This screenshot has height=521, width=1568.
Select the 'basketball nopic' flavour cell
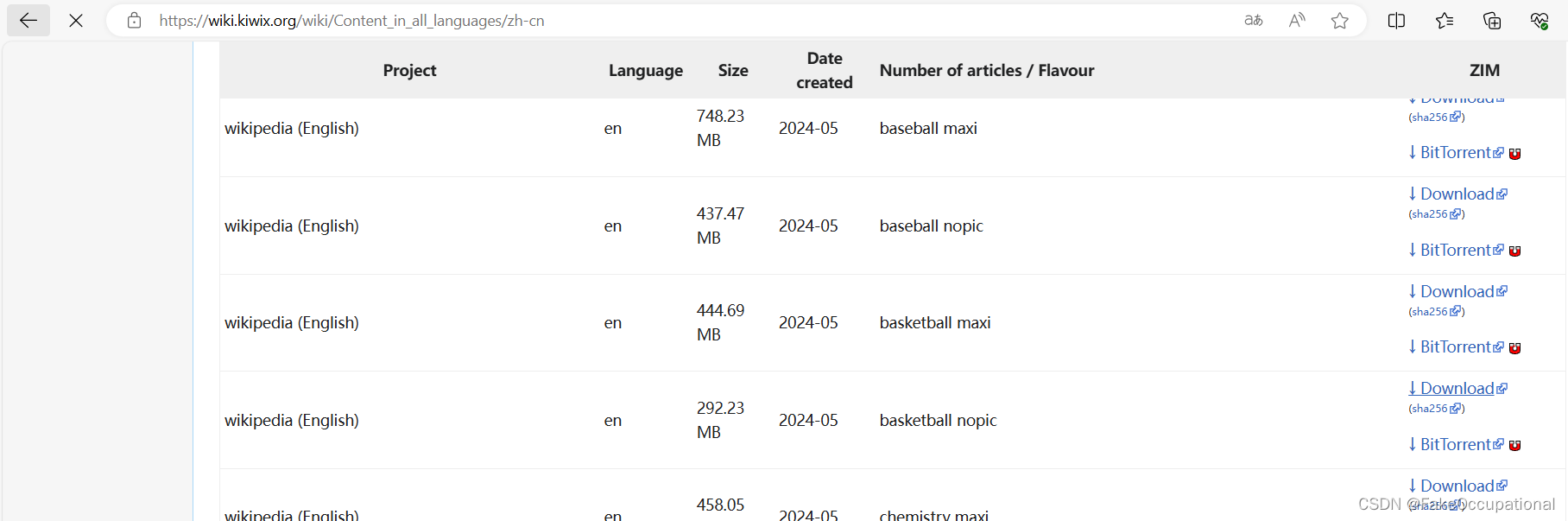click(938, 420)
